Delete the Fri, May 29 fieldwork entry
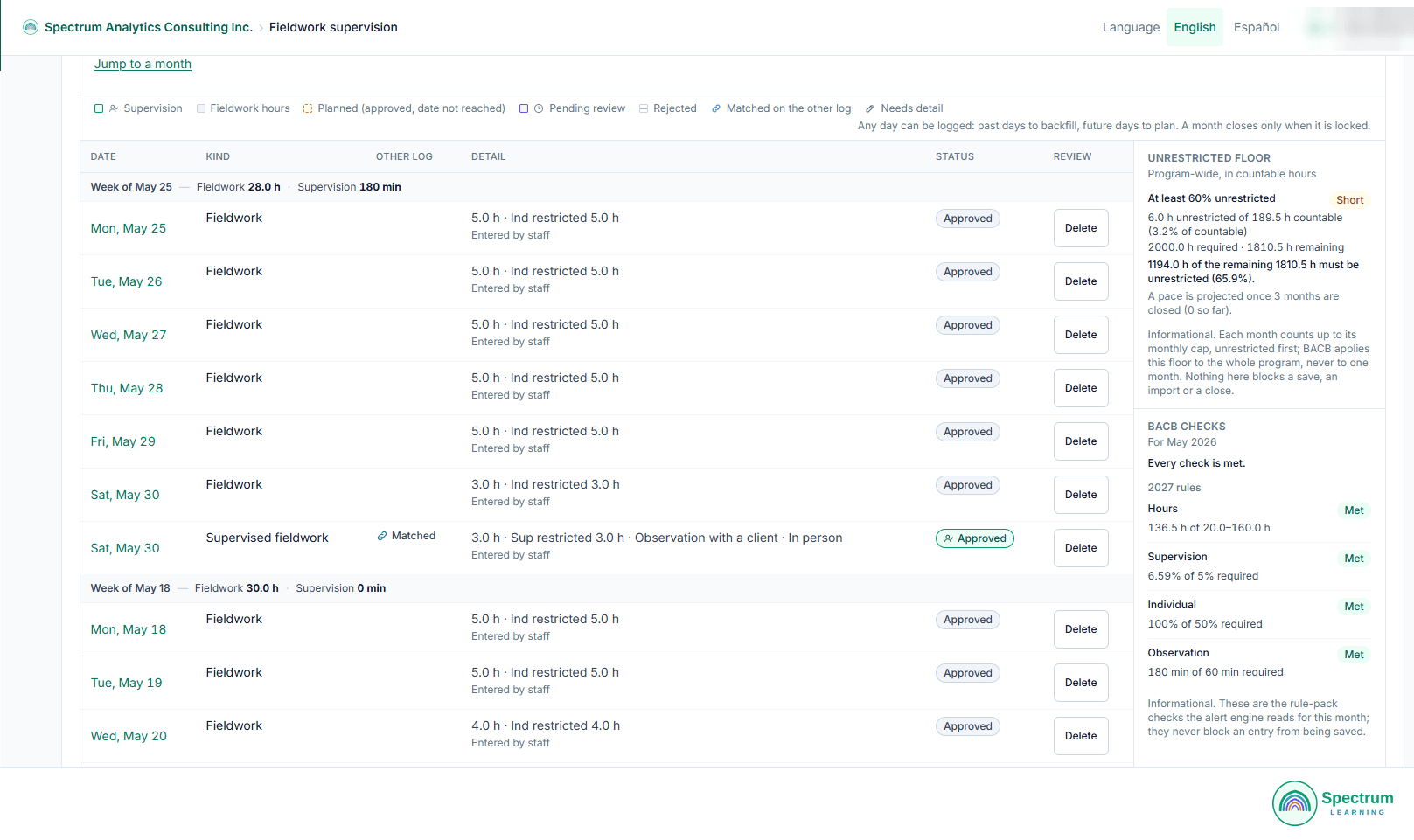This screenshot has width=1414, height=840. pos(1081,441)
